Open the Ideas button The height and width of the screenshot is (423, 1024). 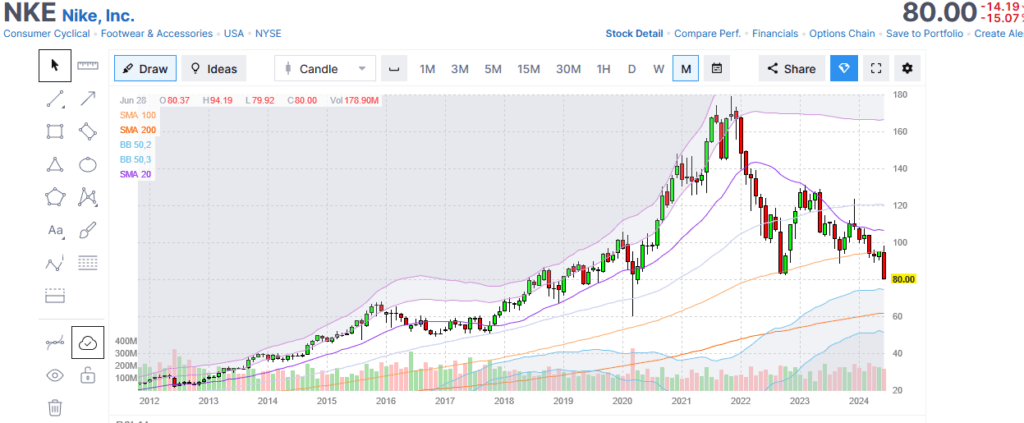(214, 69)
